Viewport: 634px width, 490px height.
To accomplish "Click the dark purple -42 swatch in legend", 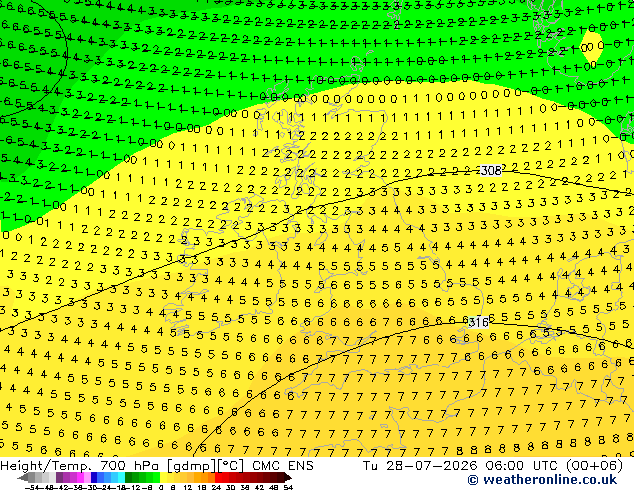I will click(x=59, y=478).
